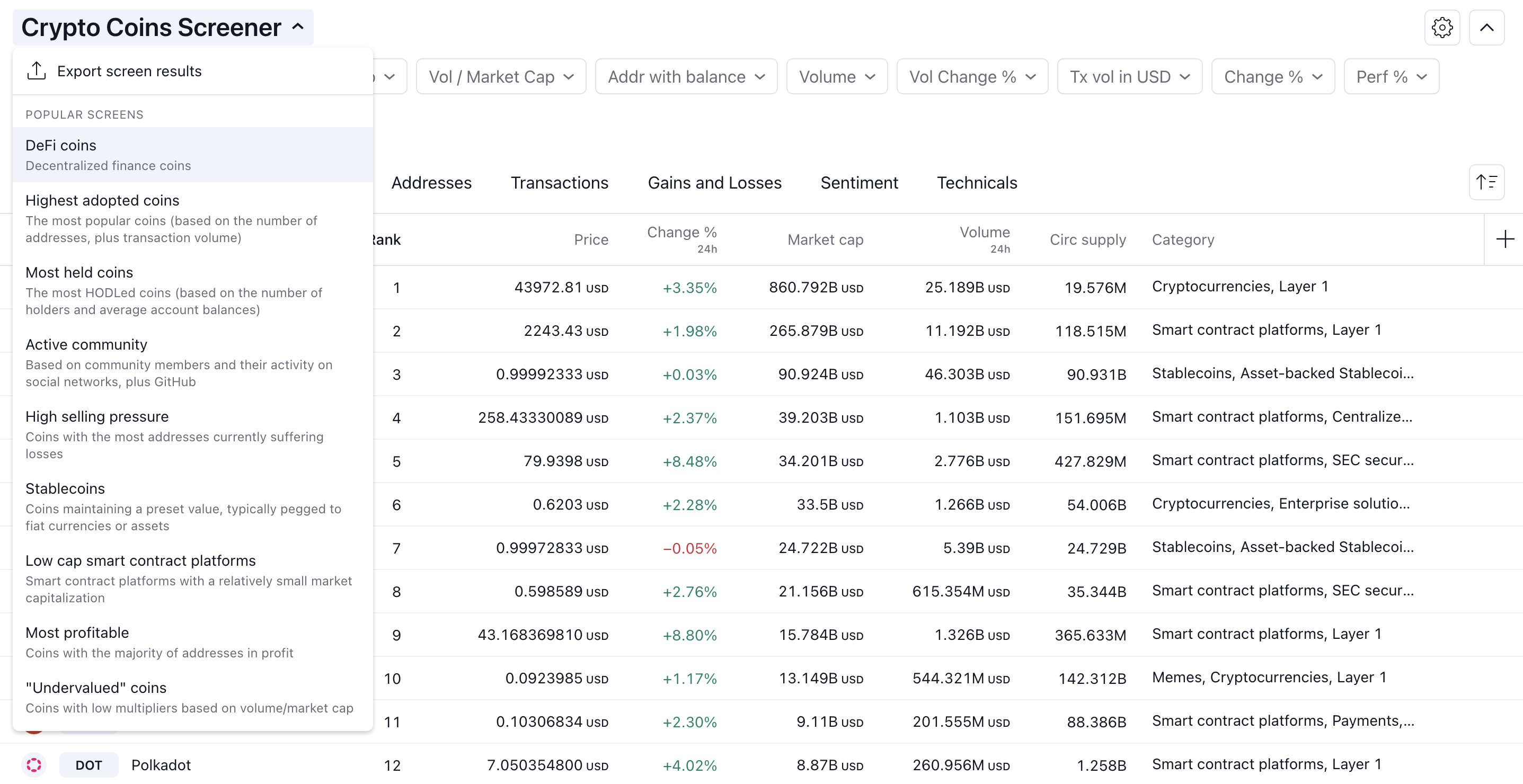Open the Gains and Losses tab

(714, 183)
